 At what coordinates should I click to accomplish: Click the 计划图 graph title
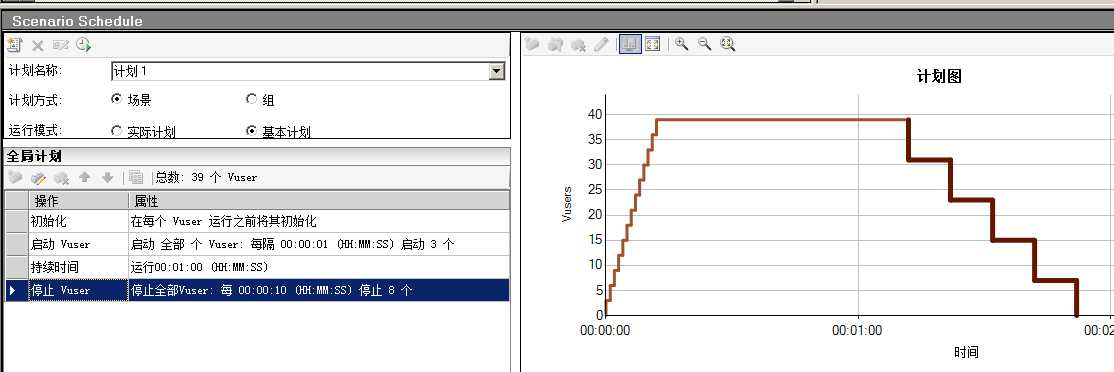pyautogui.click(x=939, y=76)
